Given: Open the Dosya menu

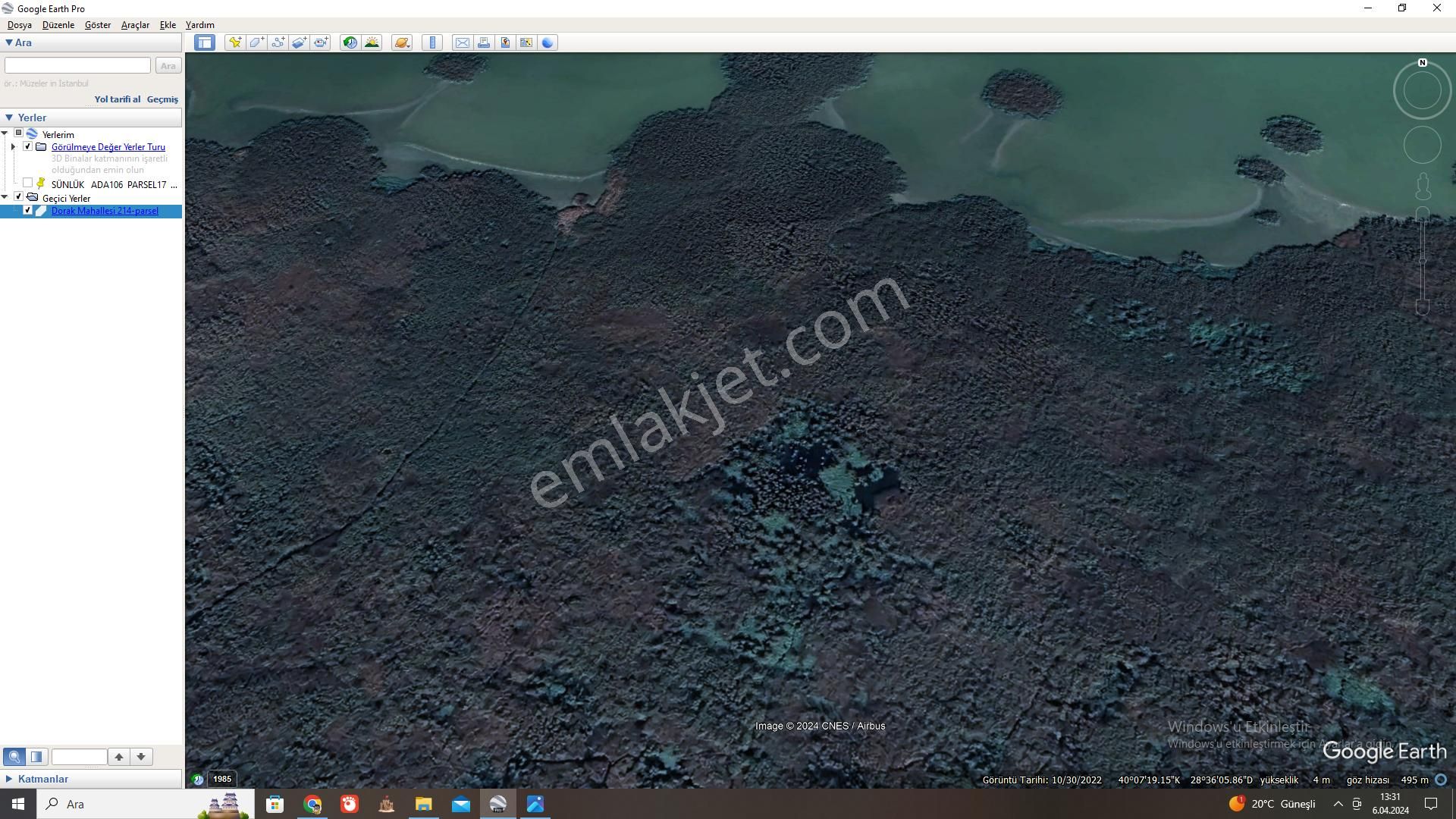Looking at the screenshot, I should 20,25.
